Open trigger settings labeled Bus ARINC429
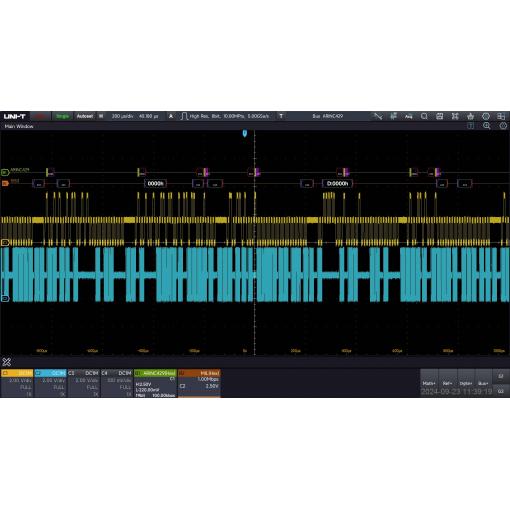The width and height of the screenshot is (510, 510). coord(327,116)
